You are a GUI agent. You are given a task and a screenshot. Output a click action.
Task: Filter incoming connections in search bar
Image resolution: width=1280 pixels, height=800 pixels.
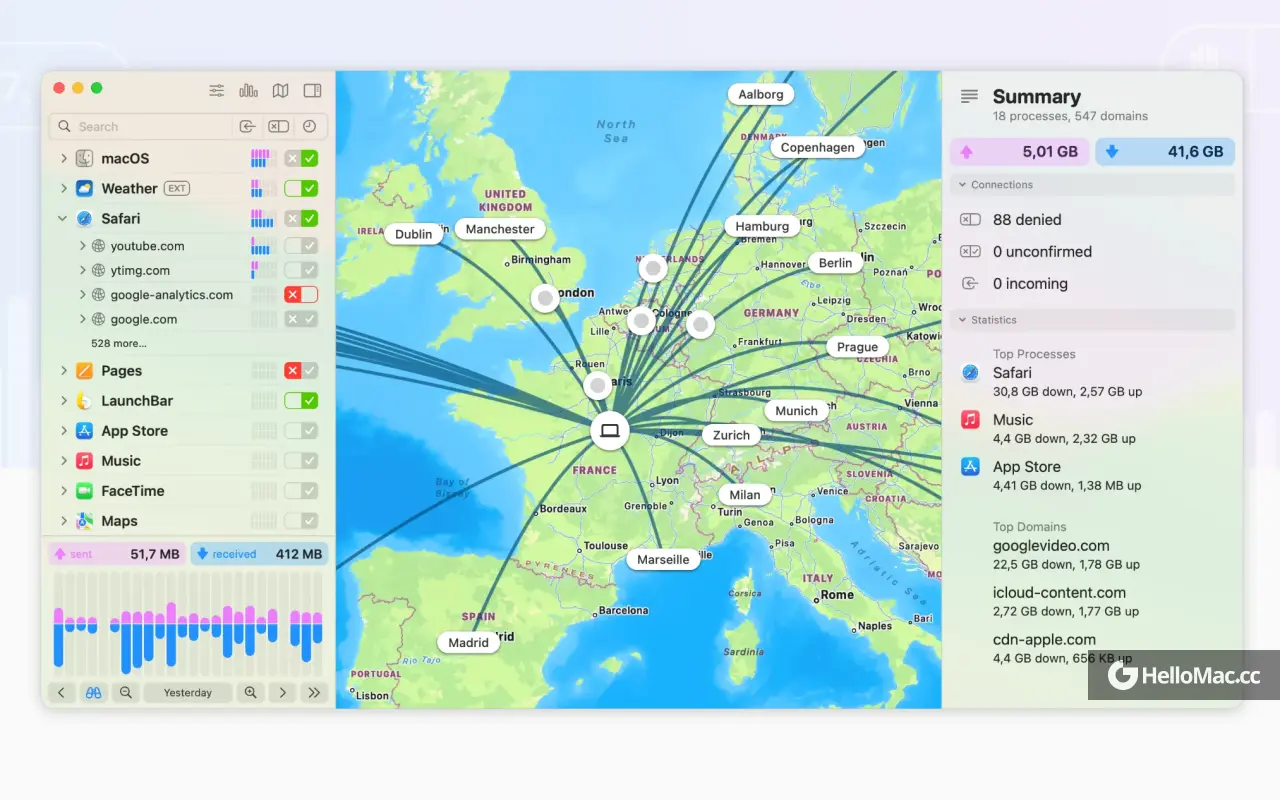pos(247,126)
